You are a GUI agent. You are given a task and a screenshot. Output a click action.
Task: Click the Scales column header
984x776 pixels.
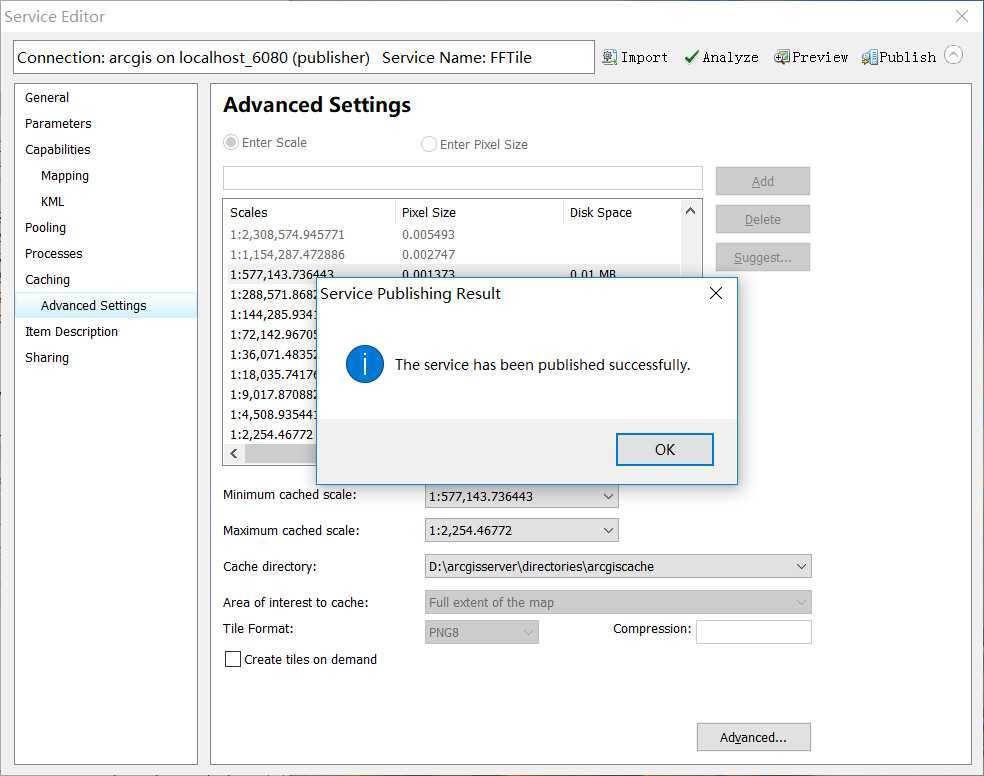309,213
